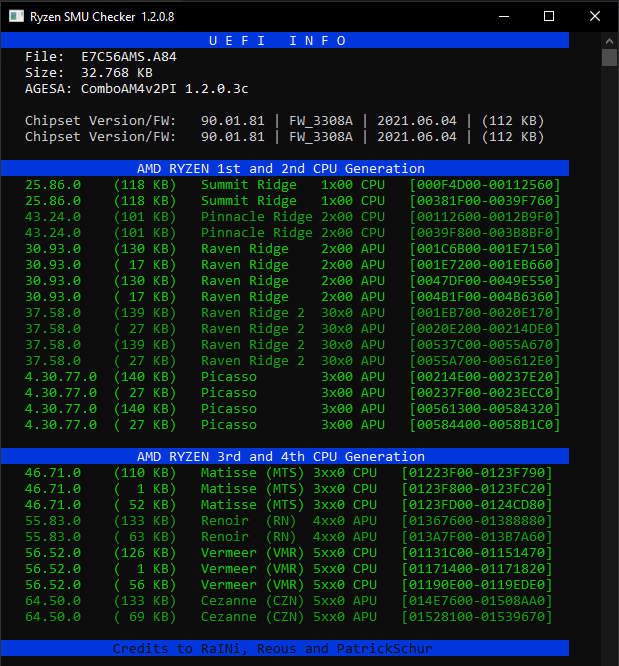Click Matisse row with address 0123FD00-0124CD80

(x=288, y=505)
